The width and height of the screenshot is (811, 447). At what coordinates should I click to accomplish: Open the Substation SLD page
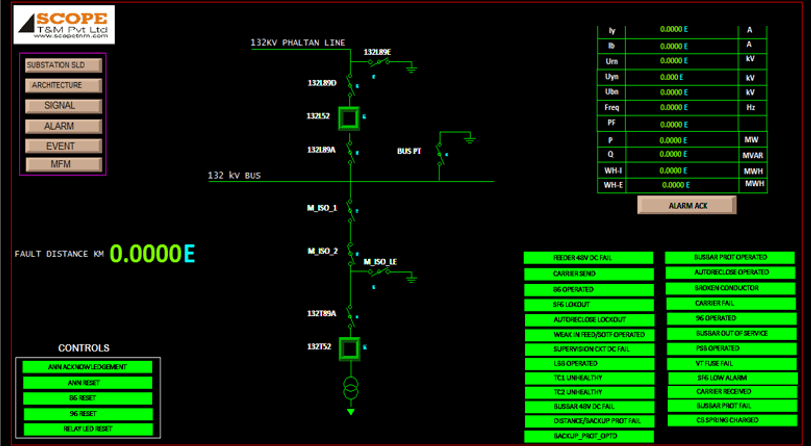point(63,65)
